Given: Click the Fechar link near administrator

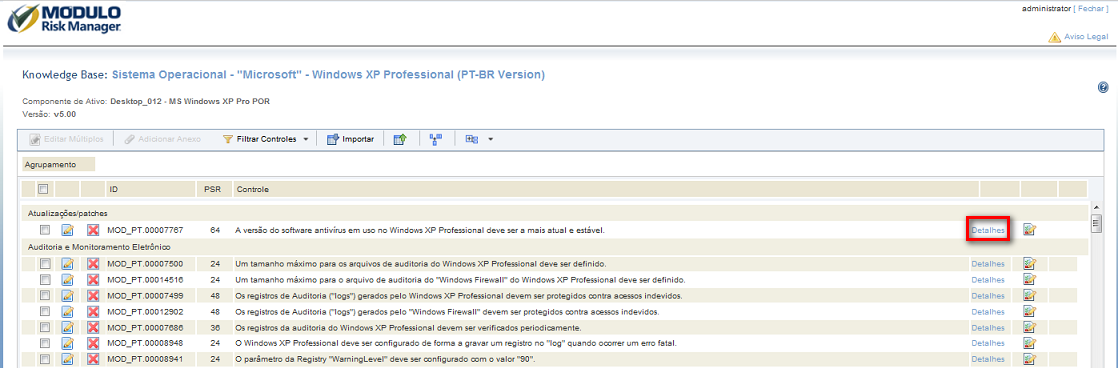Looking at the screenshot, I should [x=1092, y=8].
